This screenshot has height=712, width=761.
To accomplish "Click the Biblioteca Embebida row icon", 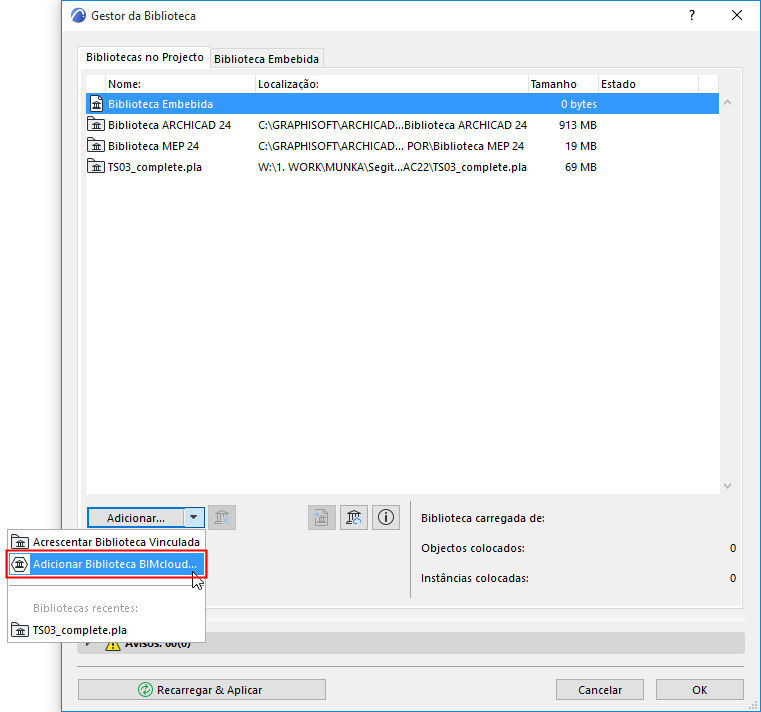I will point(97,104).
